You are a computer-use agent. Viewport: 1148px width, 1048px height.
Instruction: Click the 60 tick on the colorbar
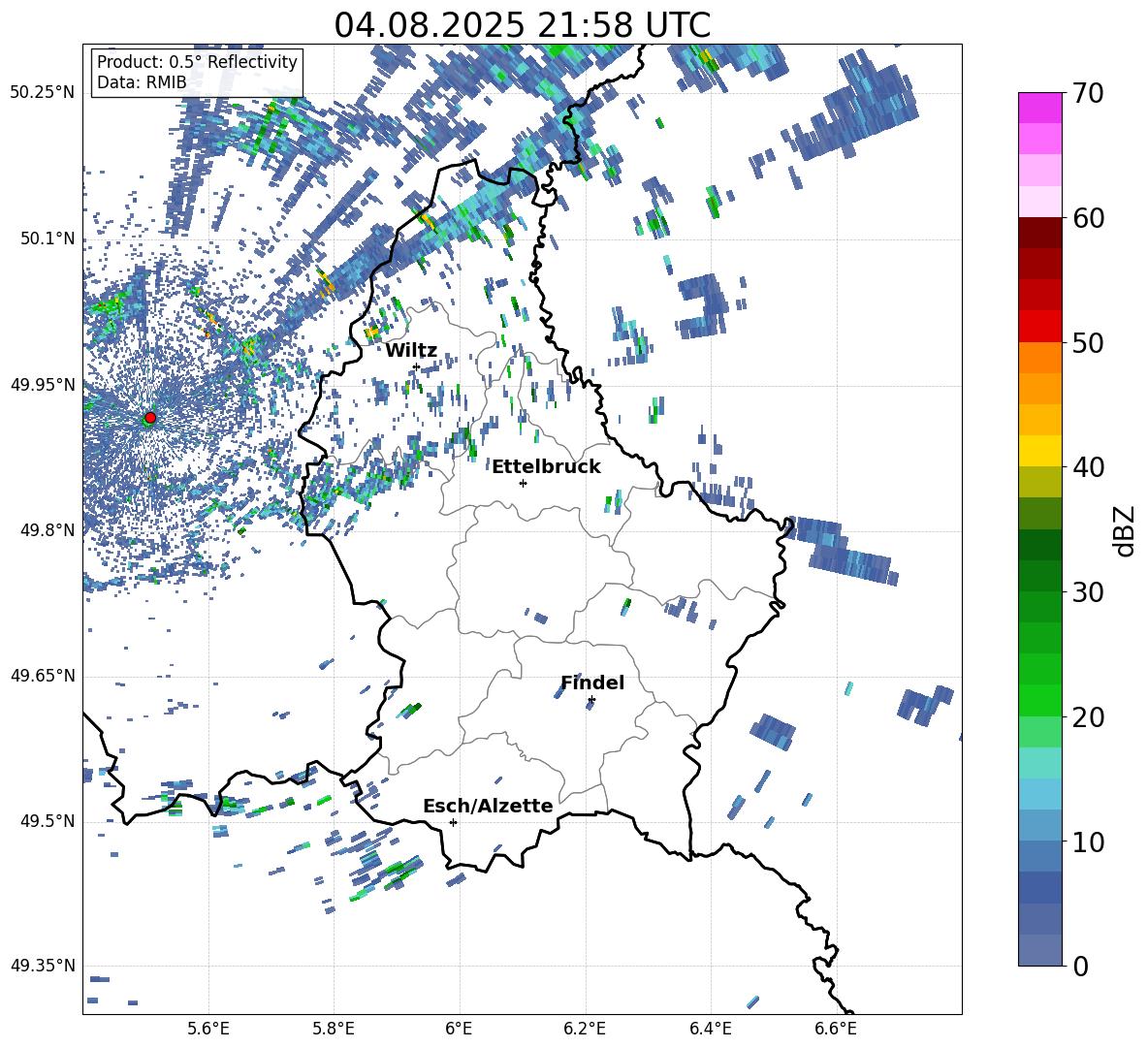point(1088,218)
